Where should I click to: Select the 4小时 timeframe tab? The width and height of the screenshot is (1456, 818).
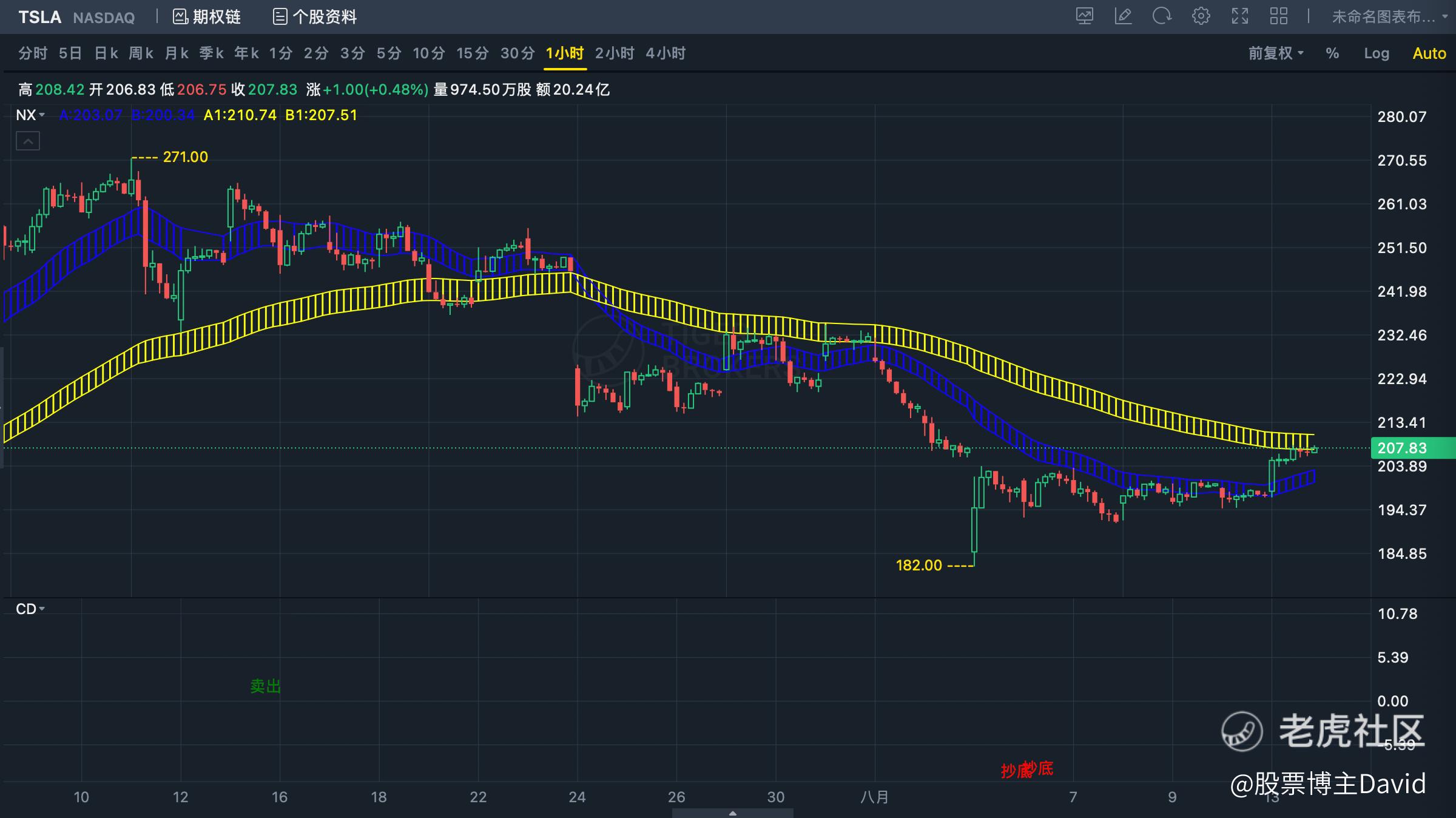point(666,53)
